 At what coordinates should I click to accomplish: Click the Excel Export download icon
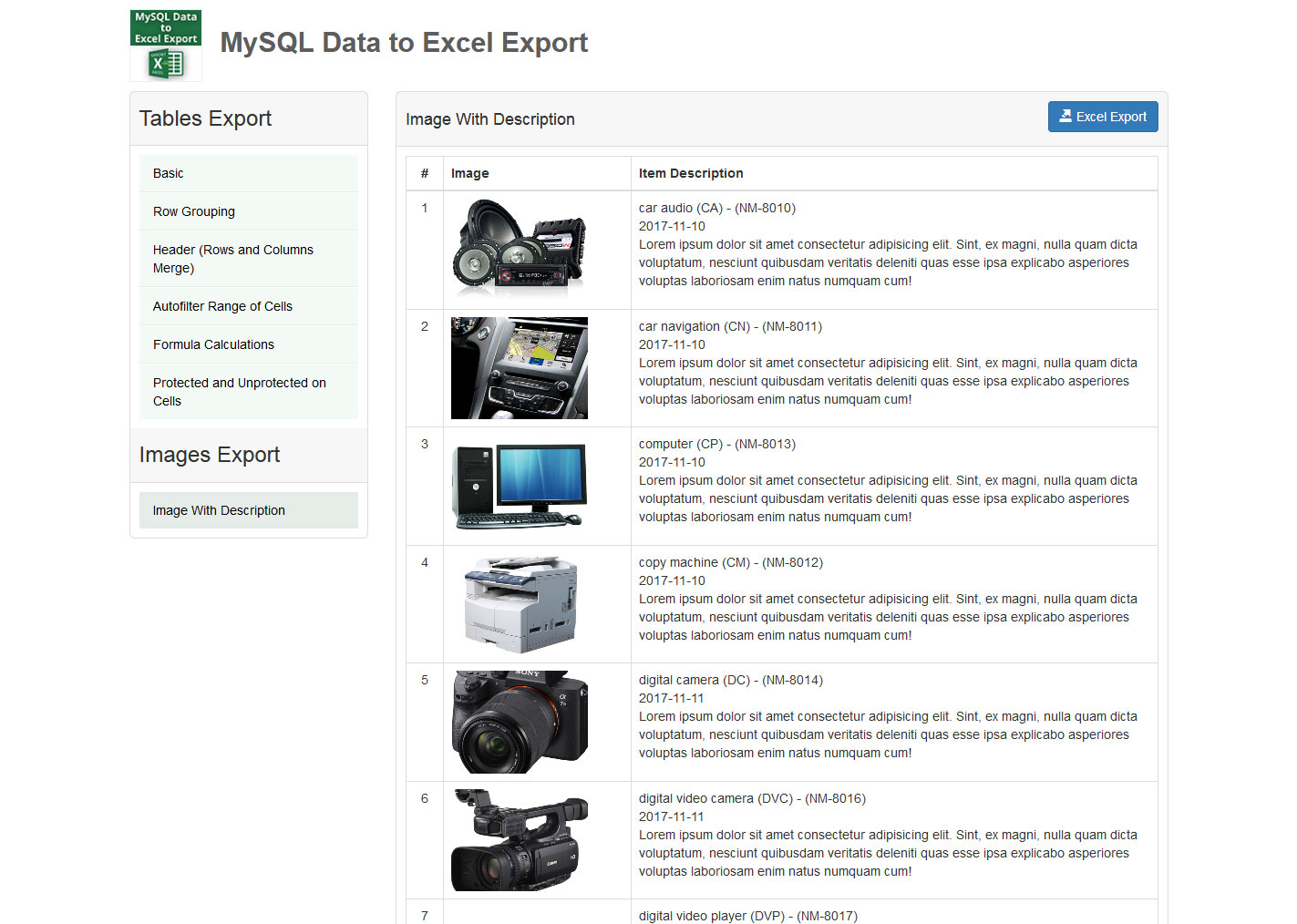pos(1065,116)
